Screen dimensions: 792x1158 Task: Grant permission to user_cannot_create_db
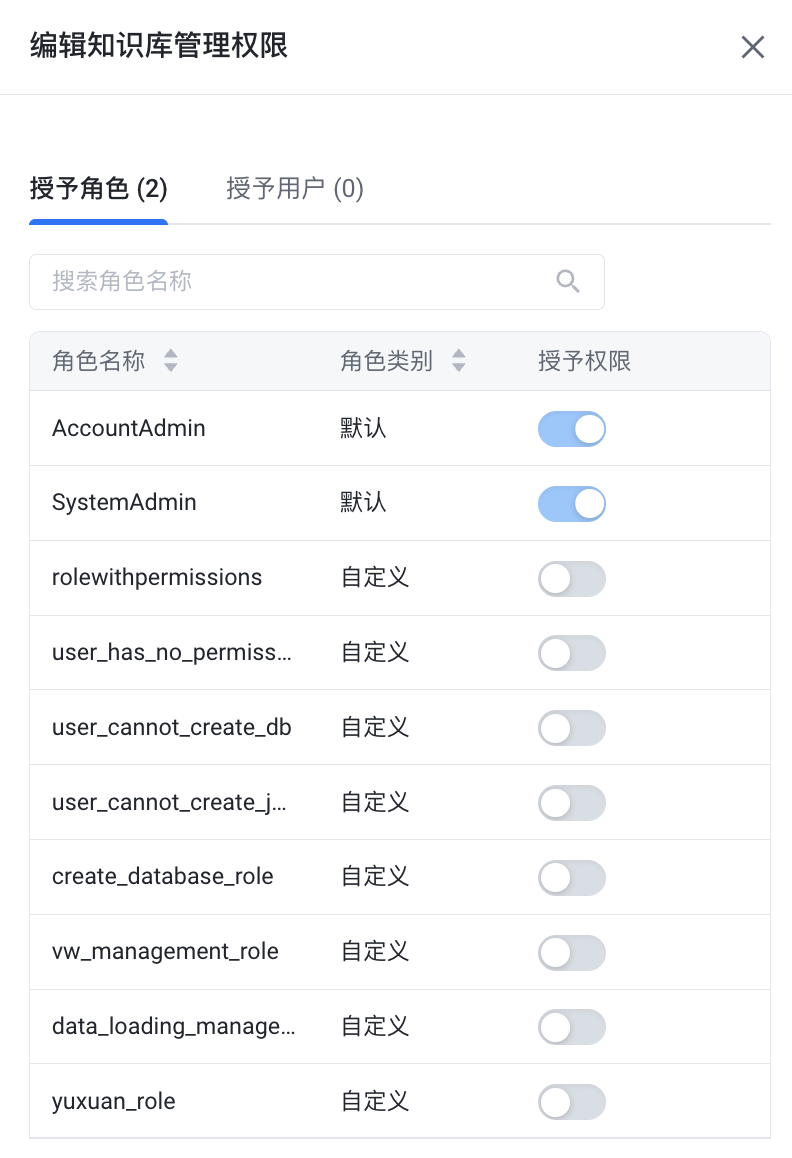572,728
